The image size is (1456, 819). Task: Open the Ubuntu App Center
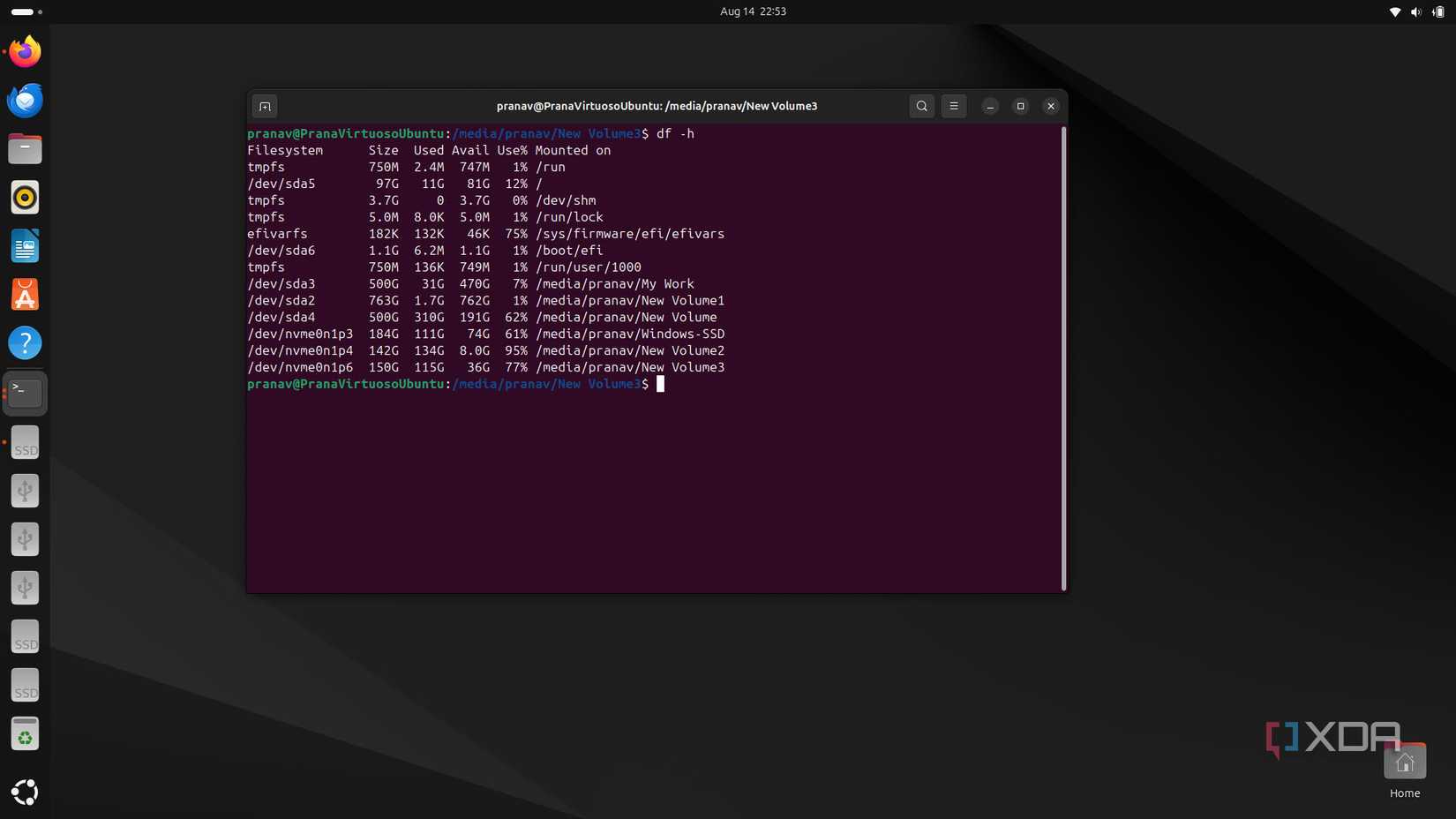tap(24, 294)
